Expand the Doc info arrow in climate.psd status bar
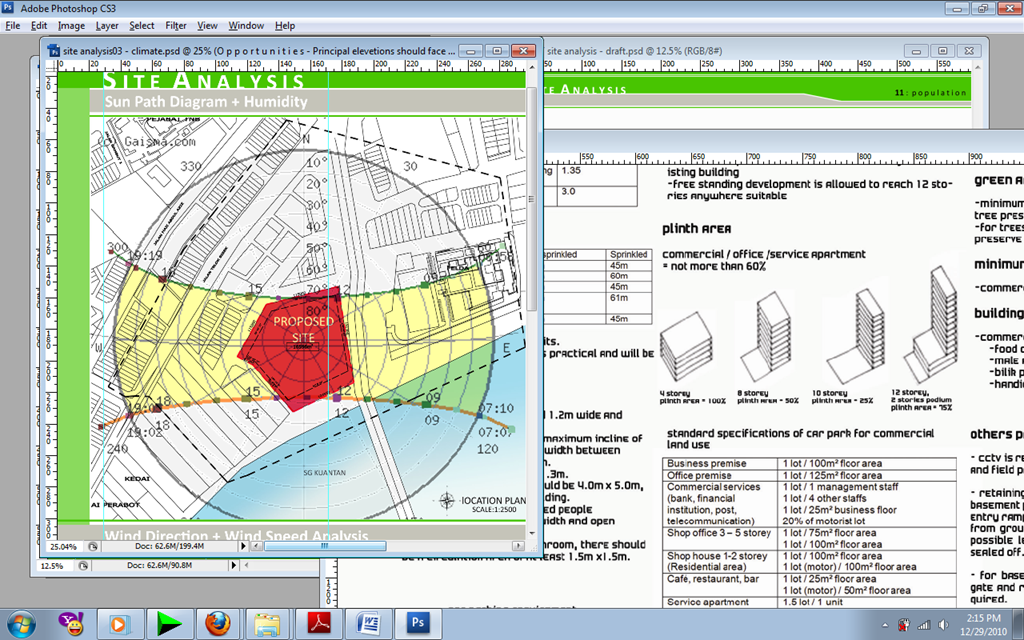The height and width of the screenshot is (640, 1024). pyautogui.click(x=244, y=547)
